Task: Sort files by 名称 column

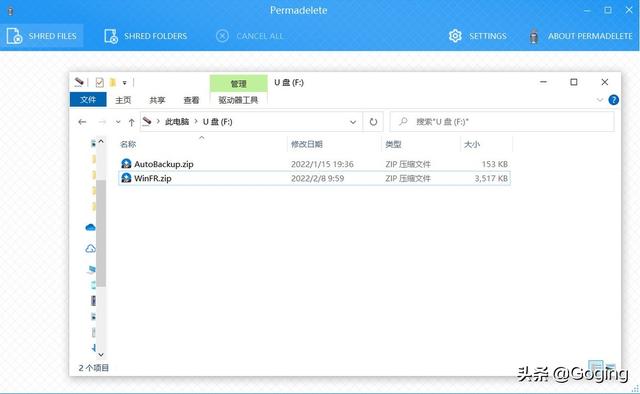Action: point(128,144)
